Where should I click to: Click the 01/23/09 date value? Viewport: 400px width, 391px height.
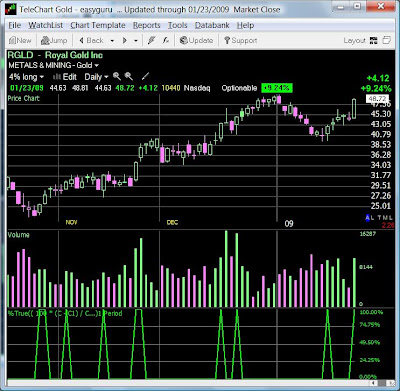click(x=27, y=88)
